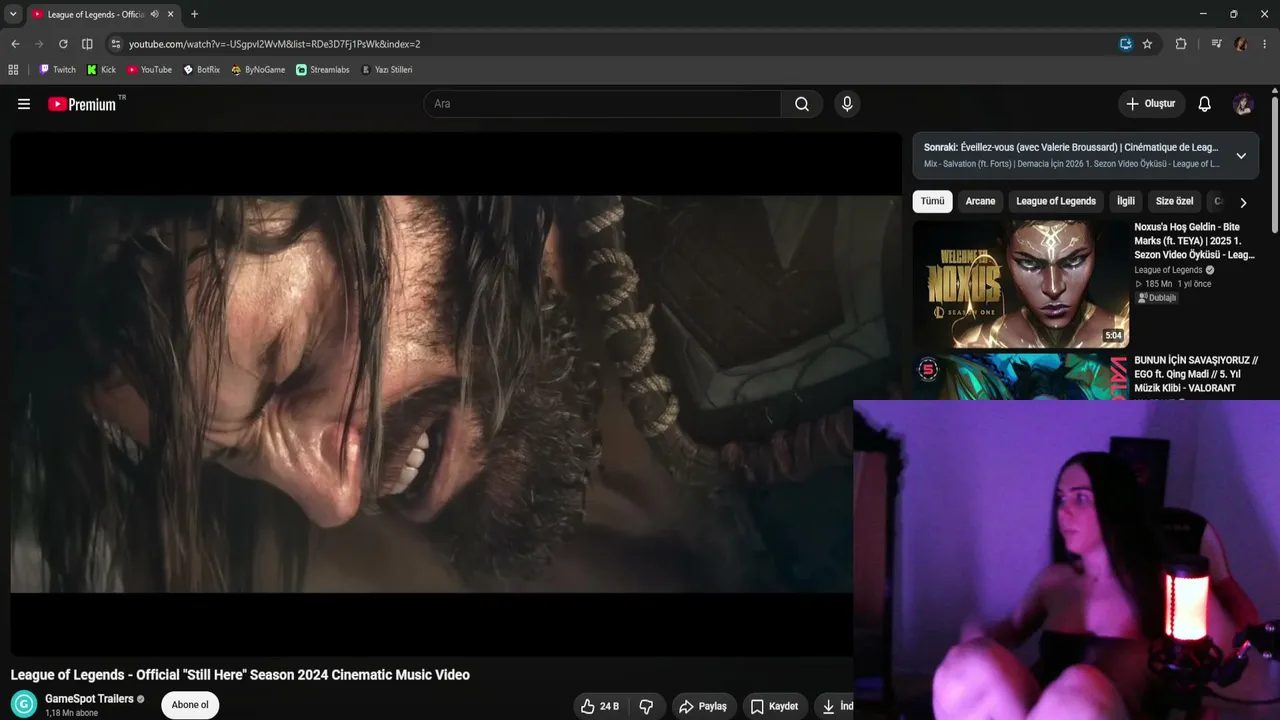Screen dimensions: 1280x720
Task: Open the League of Legends channel name
Action: pos(1168,270)
